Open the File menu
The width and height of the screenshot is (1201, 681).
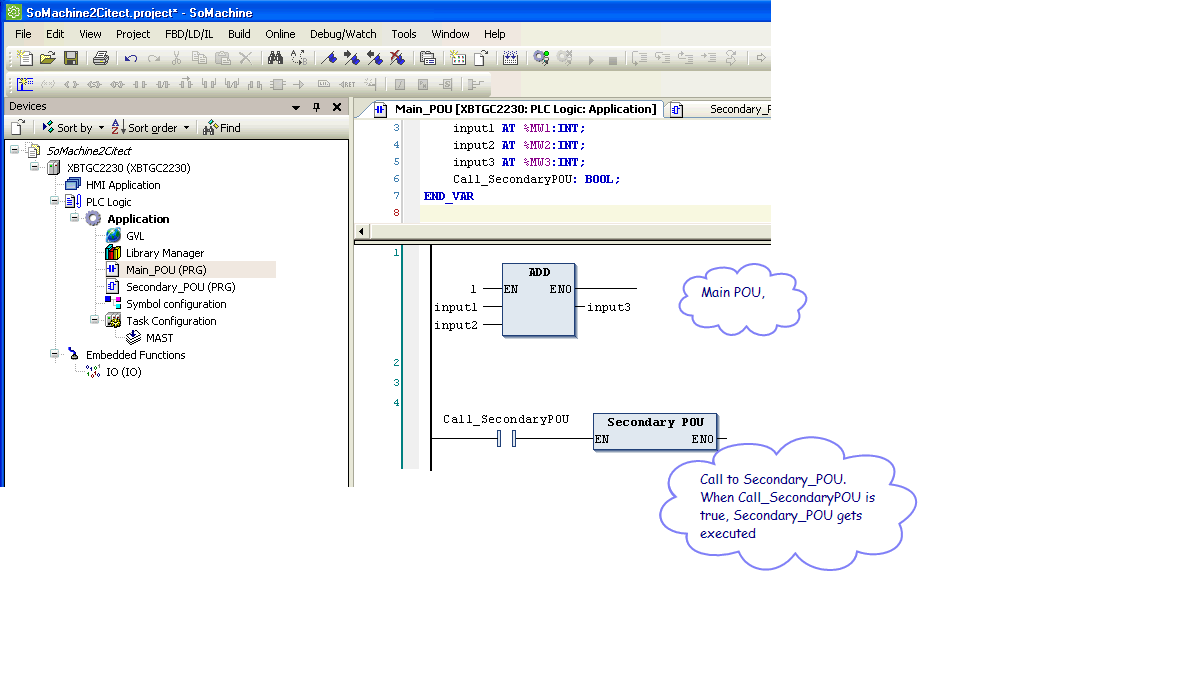[x=23, y=34]
